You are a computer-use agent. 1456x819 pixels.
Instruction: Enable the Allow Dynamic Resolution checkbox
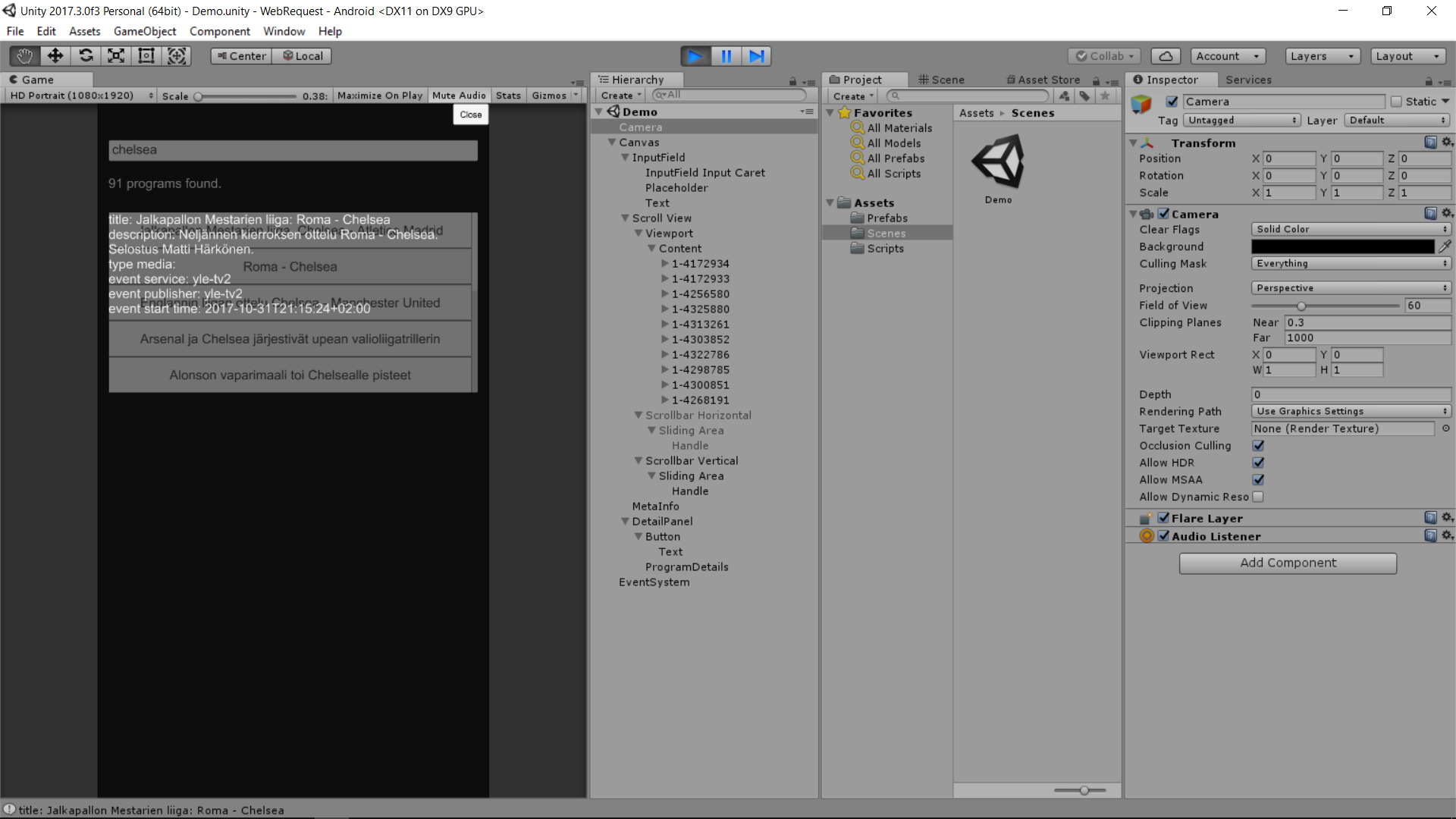pos(1258,497)
